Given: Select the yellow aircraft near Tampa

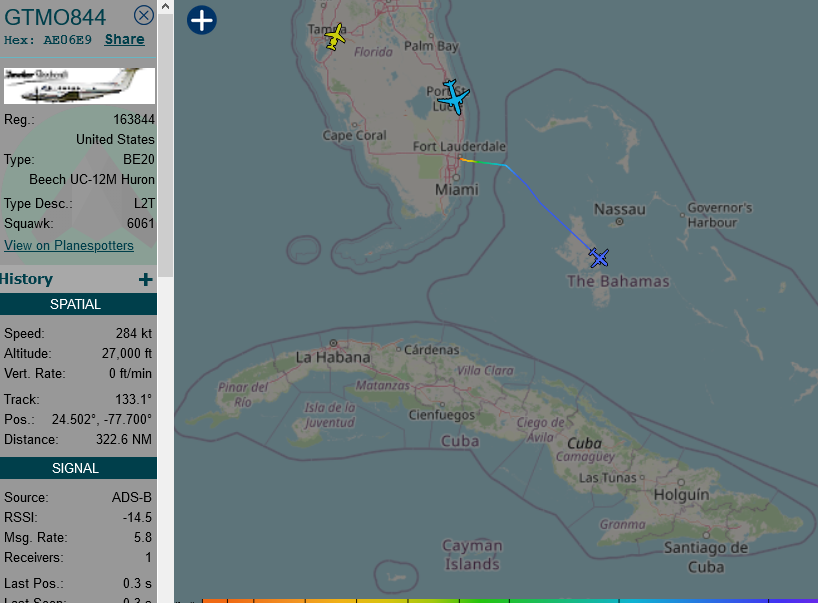Looking at the screenshot, I should [x=335, y=37].
